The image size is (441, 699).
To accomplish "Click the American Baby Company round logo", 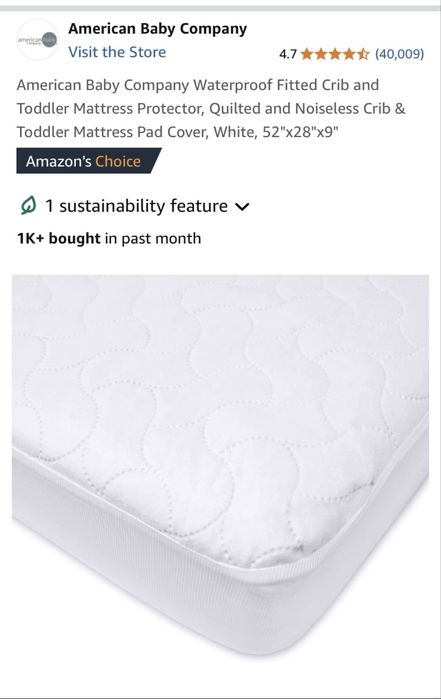I will (37, 40).
